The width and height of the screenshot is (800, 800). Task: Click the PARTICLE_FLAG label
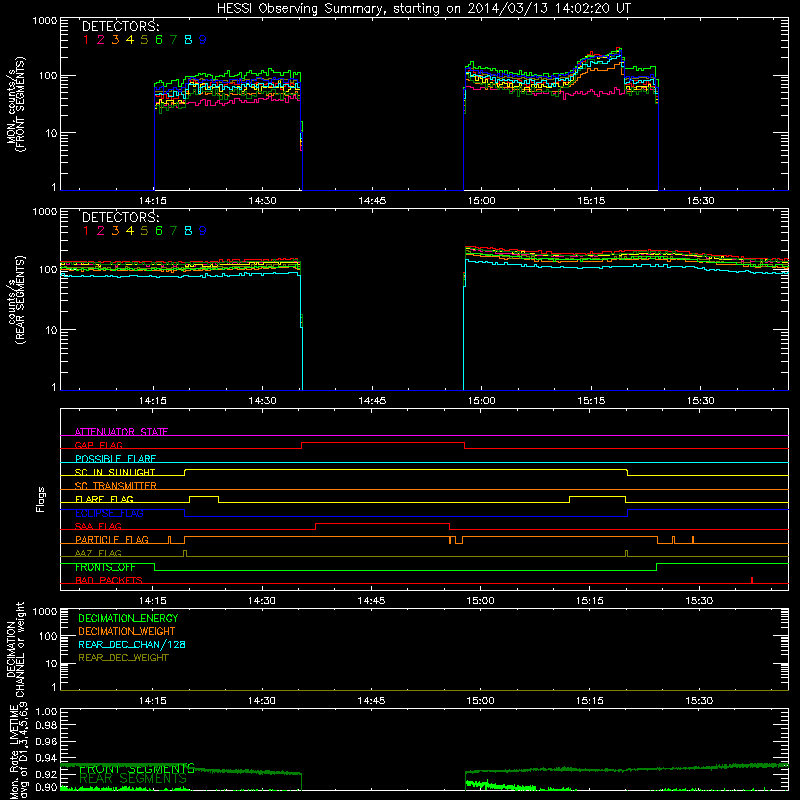pyautogui.click(x=112, y=539)
